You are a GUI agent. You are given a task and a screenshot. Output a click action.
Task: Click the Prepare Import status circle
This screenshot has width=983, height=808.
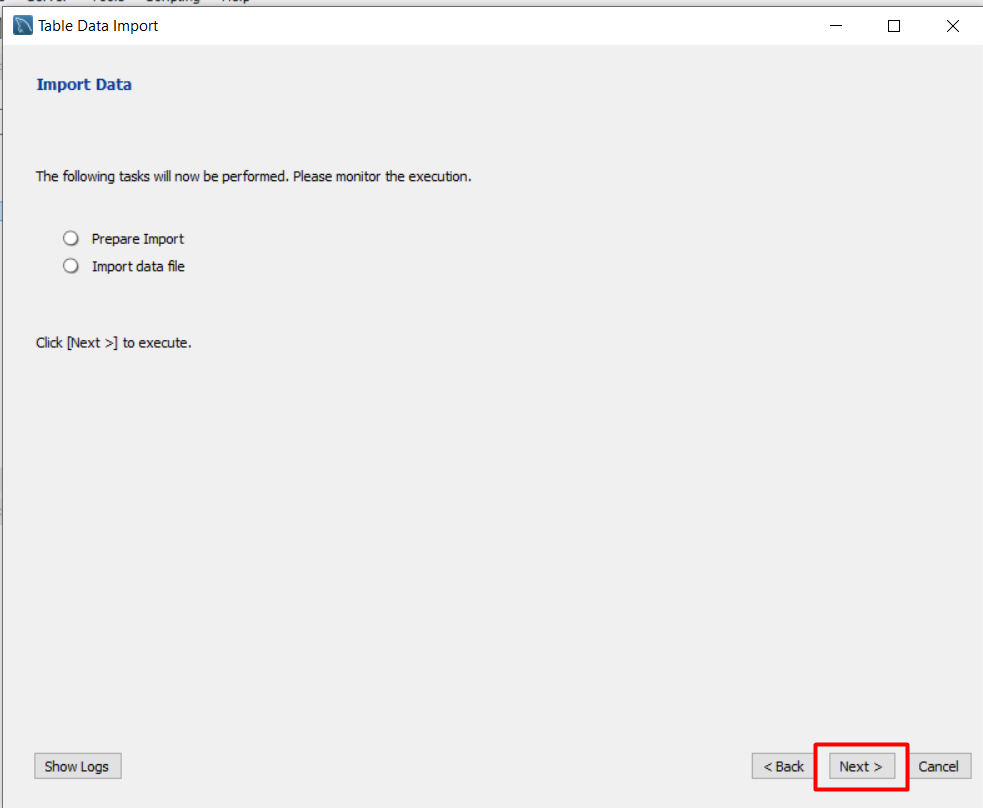pos(70,239)
